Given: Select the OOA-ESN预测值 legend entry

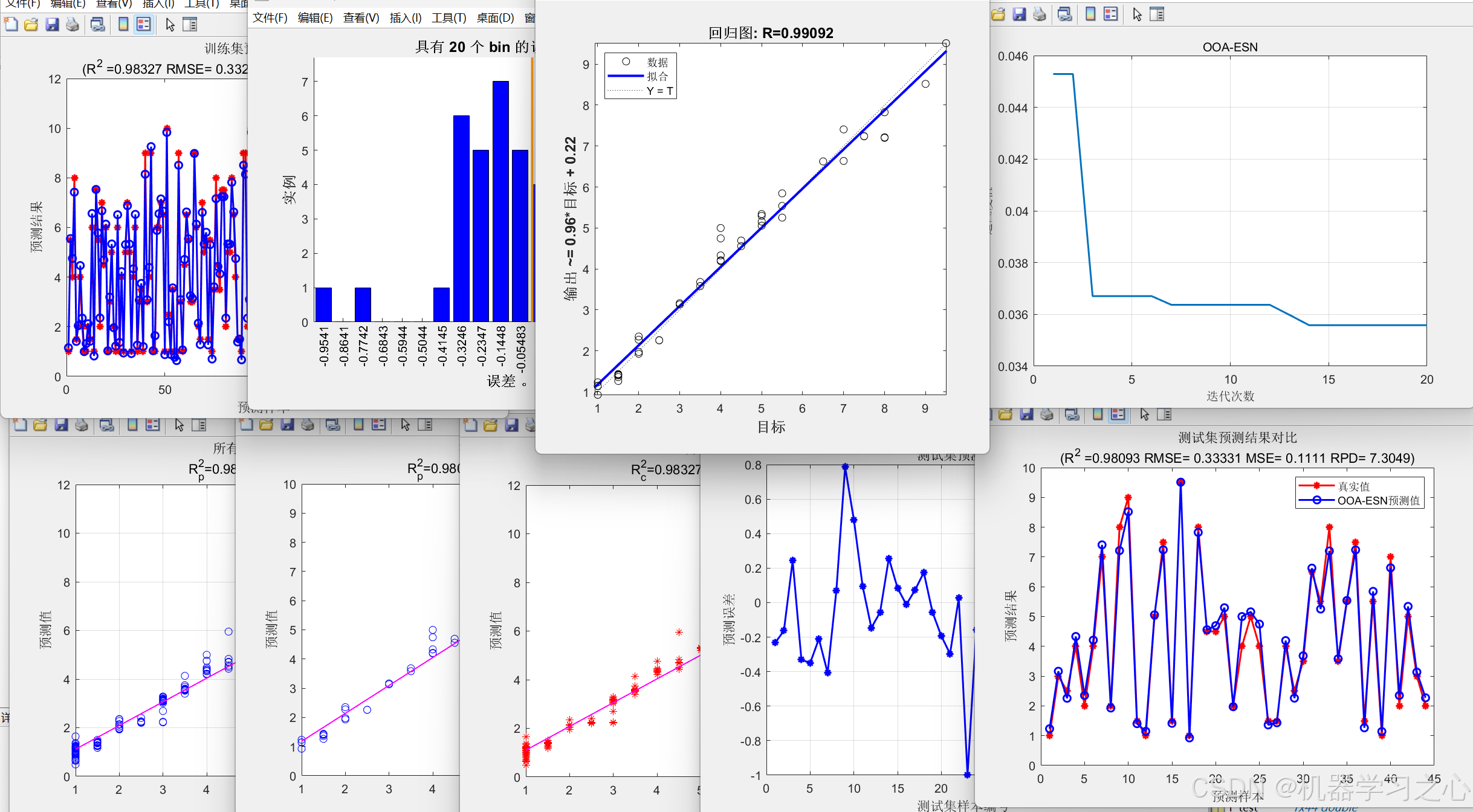Looking at the screenshot, I should pyautogui.click(x=1359, y=500).
